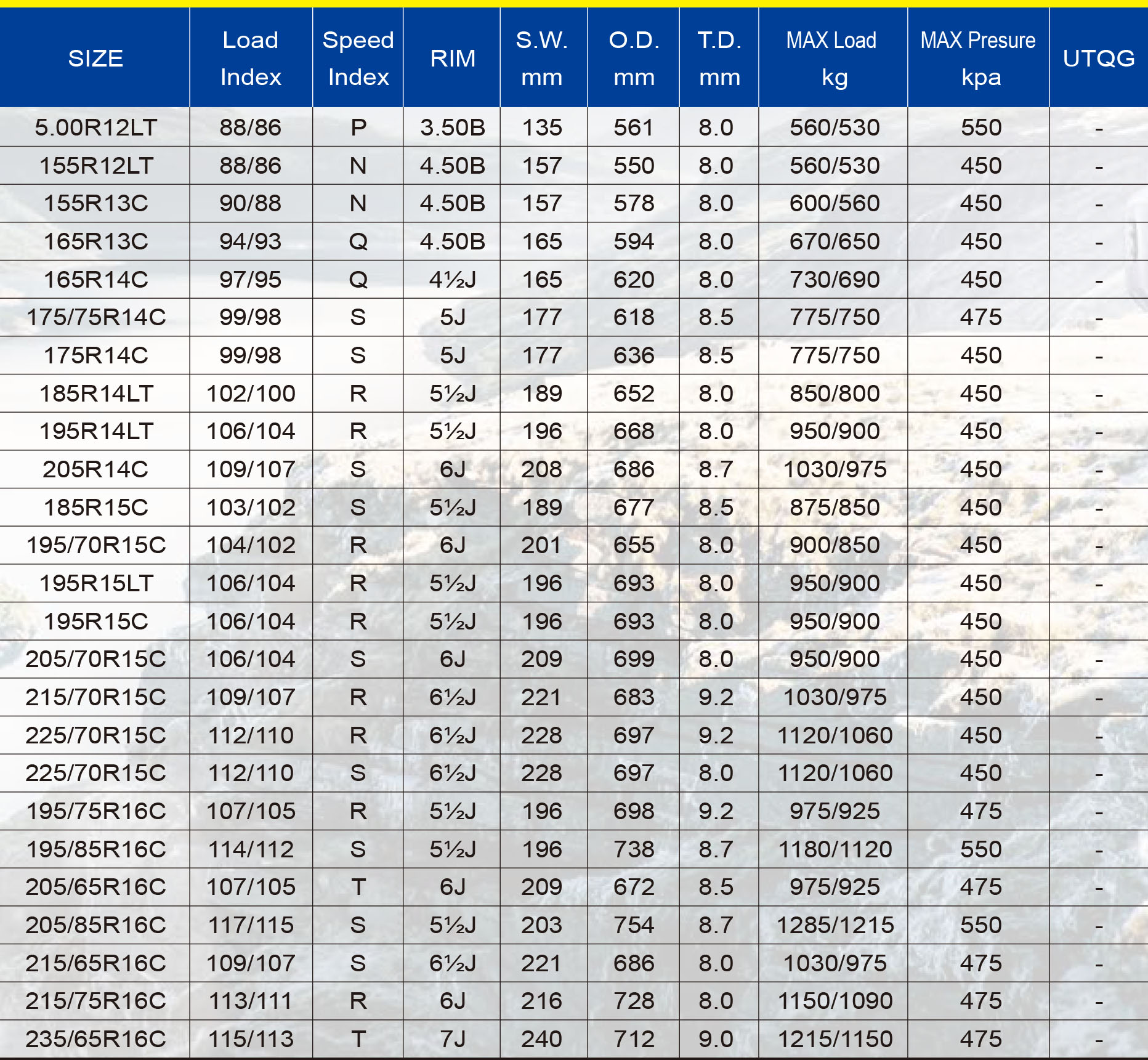Select the 195R15LT size cell
1148x1060 pixels.
96,583
